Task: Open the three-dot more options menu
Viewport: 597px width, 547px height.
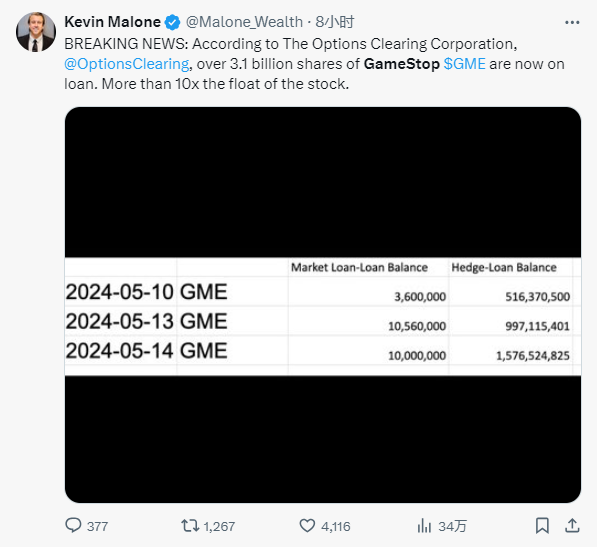Action: pyautogui.click(x=572, y=23)
